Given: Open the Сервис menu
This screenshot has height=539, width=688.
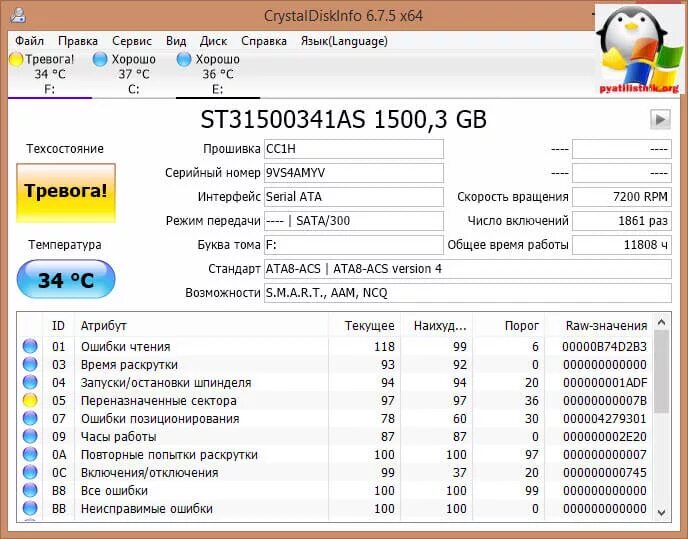Looking at the screenshot, I should click(x=132, y=41).
